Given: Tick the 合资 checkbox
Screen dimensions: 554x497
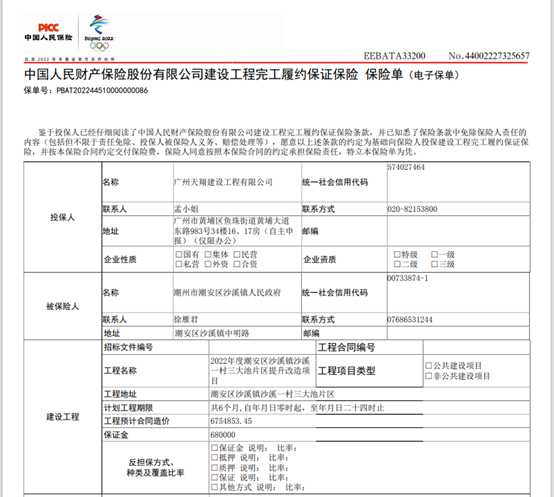Looking at the screenshot, I should click(237, 264).
